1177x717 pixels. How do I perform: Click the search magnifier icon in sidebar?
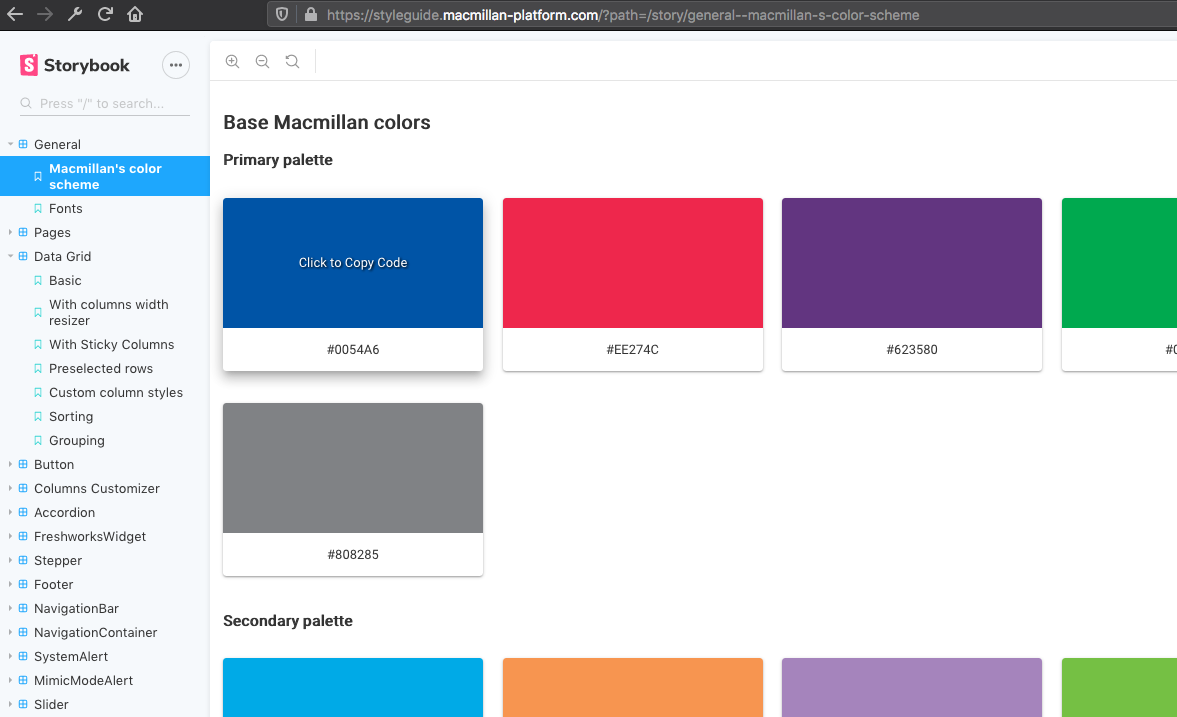[x=26, y=103]
